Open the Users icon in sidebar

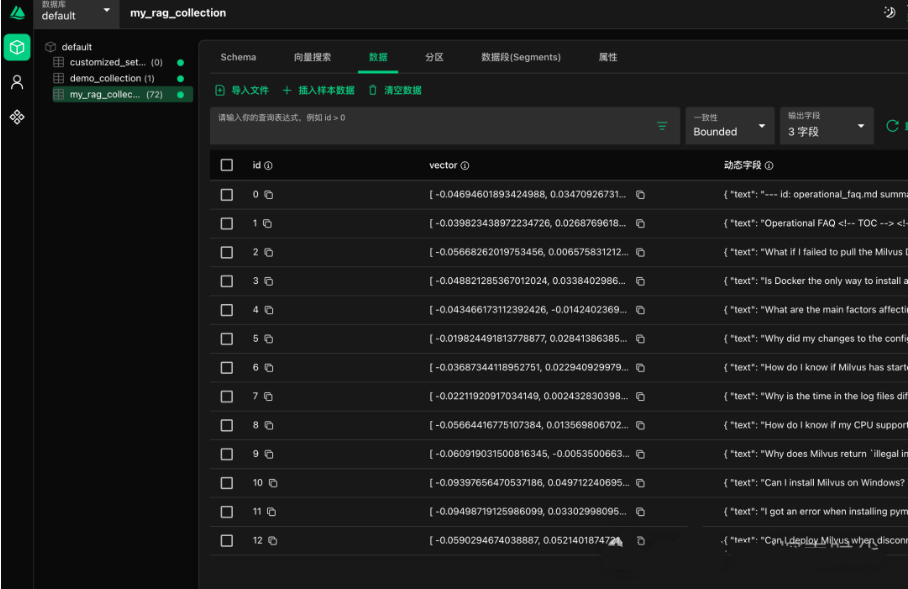(17, 82)
